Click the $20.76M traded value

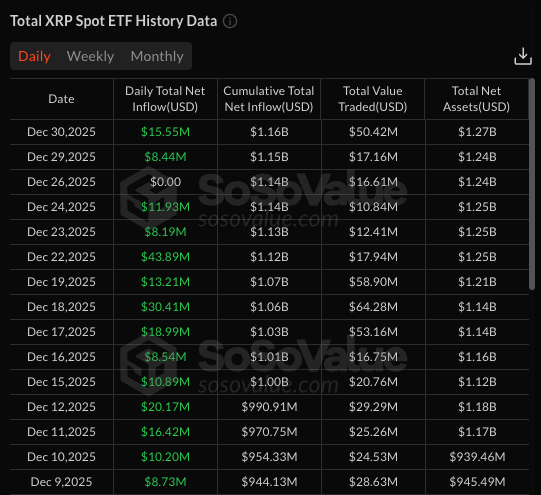(x=373, y=382)
